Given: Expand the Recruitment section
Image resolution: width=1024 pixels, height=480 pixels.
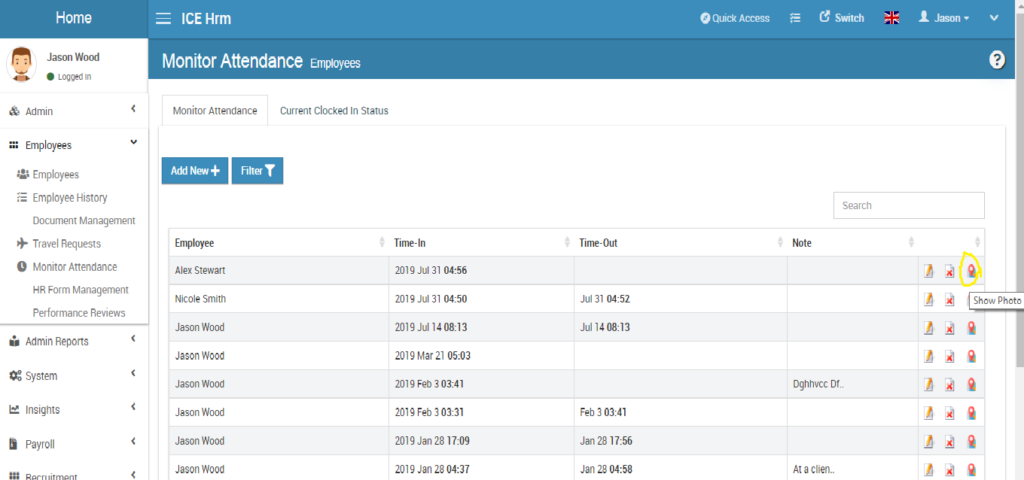Looking at the screenshot, I should click(x=74, y=475).
